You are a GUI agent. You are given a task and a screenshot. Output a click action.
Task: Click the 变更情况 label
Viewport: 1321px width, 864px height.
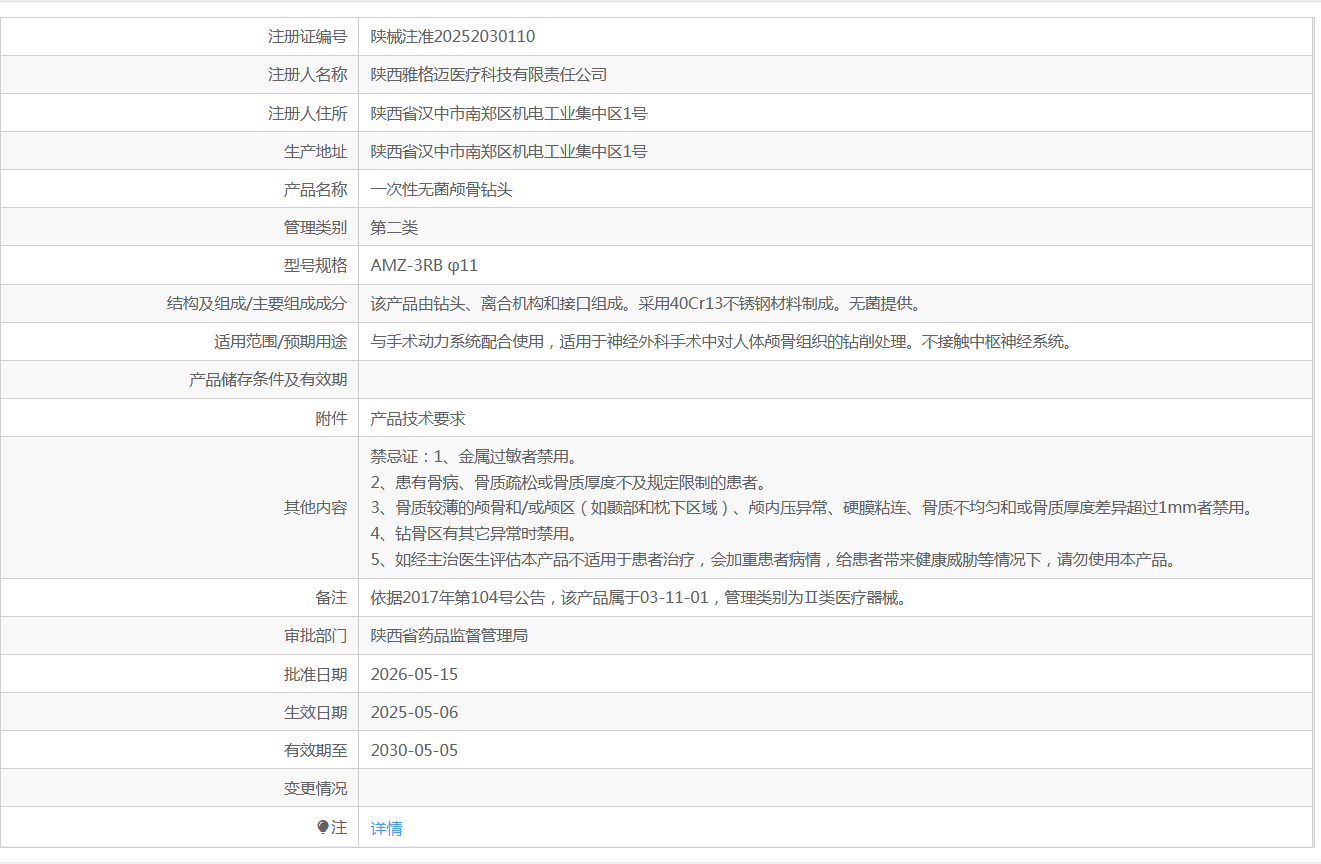[x=316, y=788]
